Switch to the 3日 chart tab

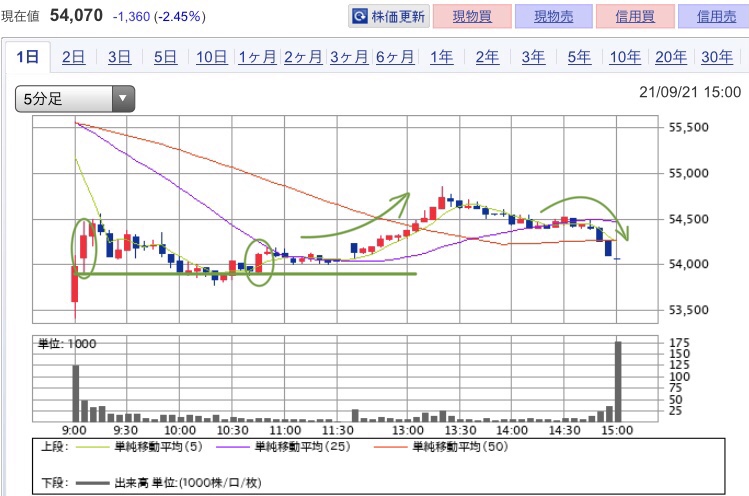point(119,58)
